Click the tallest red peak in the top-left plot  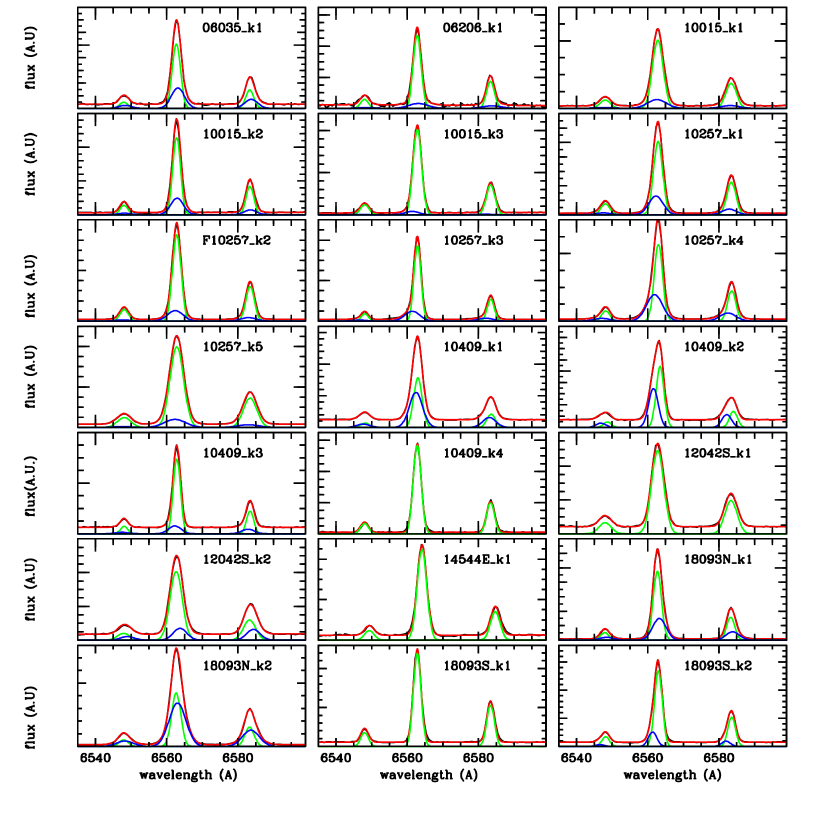(x=176, y=24)
